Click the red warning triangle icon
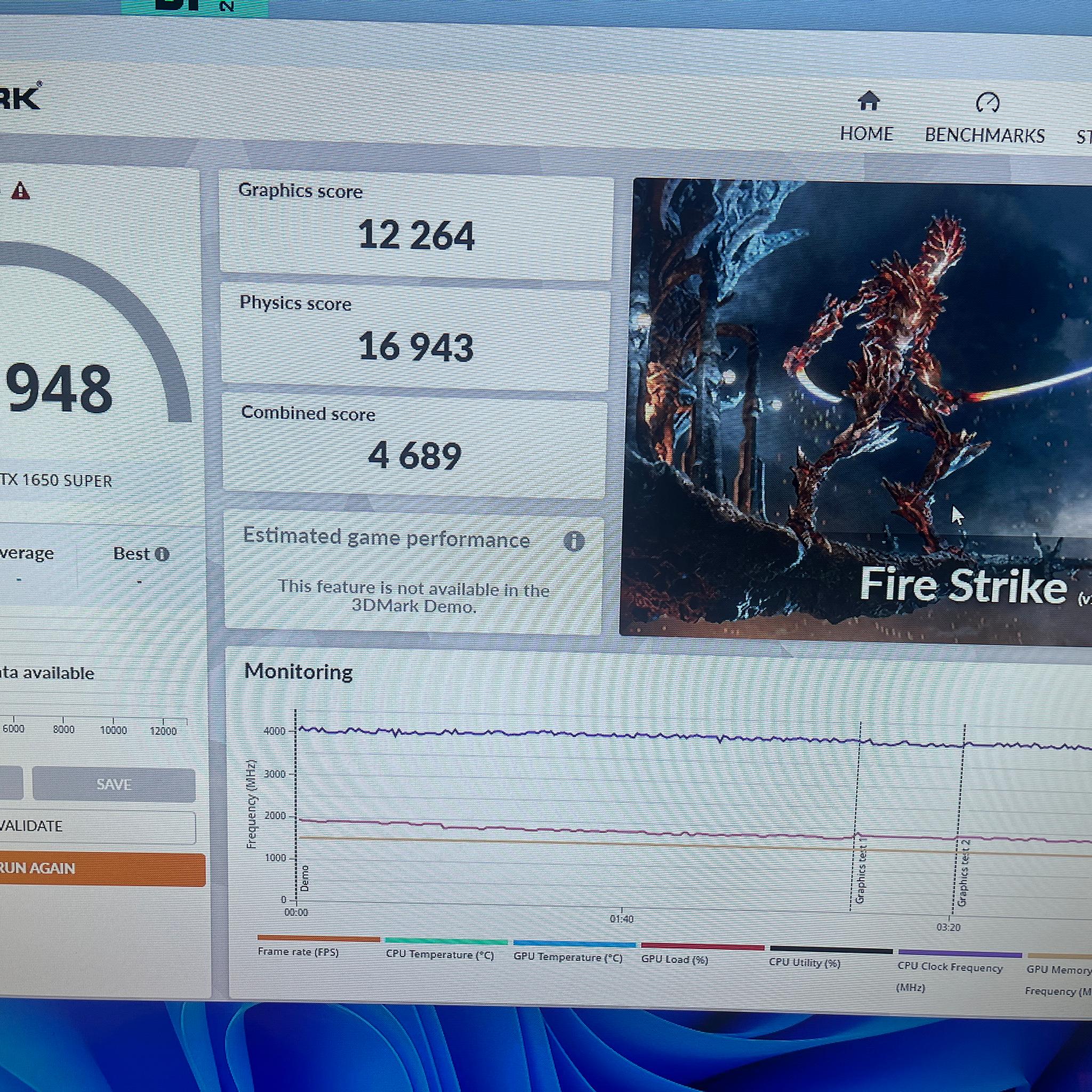This screenshot has height=1092, width=1092. [21, 191]
